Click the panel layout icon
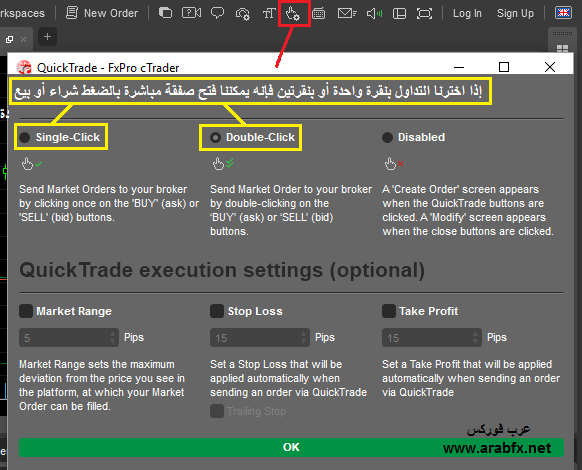Screen dimensions: 582x470 [399, 14]
